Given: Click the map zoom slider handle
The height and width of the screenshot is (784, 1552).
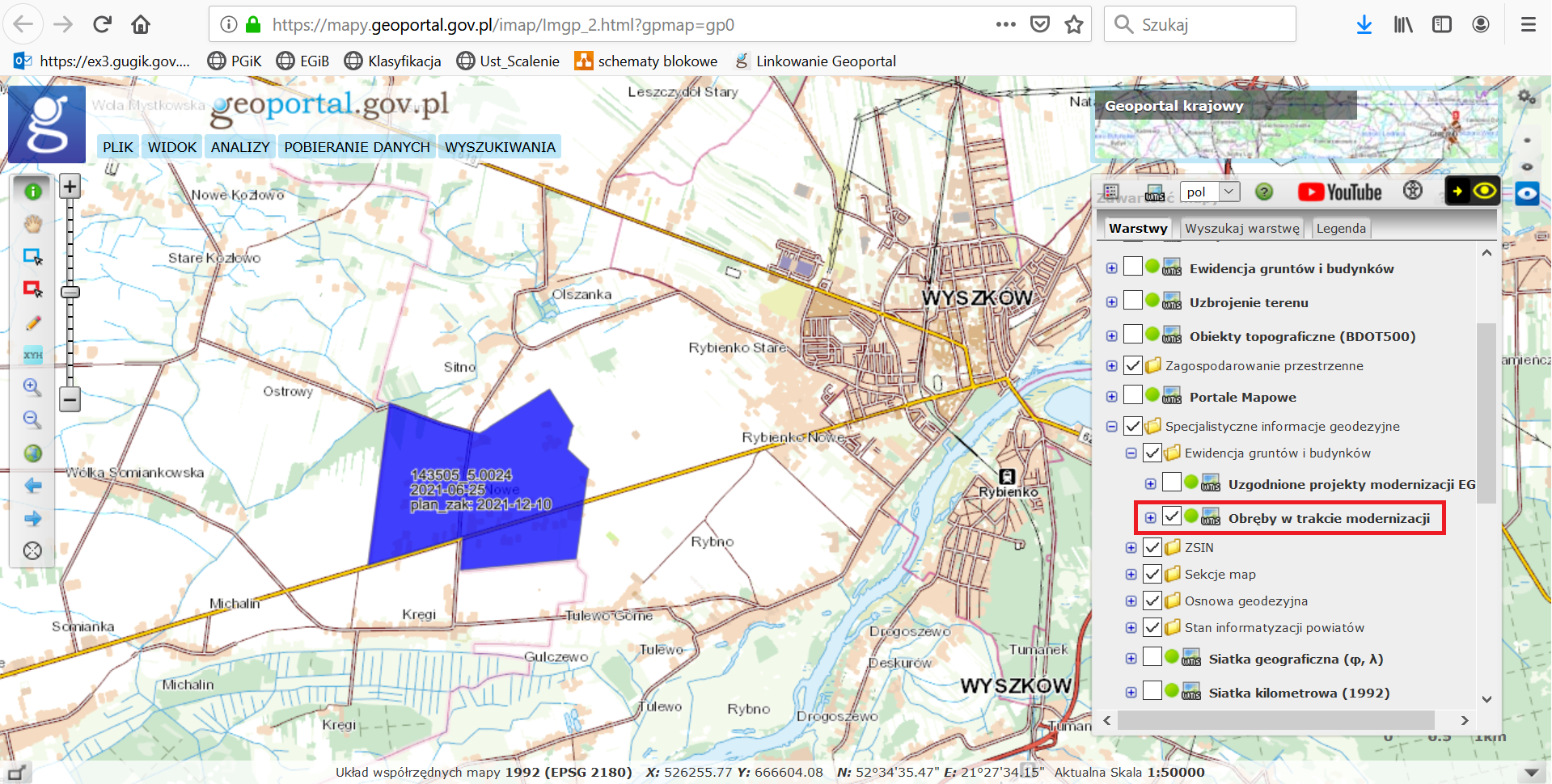Looking at the screenshot, I should pyautogui.click(x=70, y=292).
